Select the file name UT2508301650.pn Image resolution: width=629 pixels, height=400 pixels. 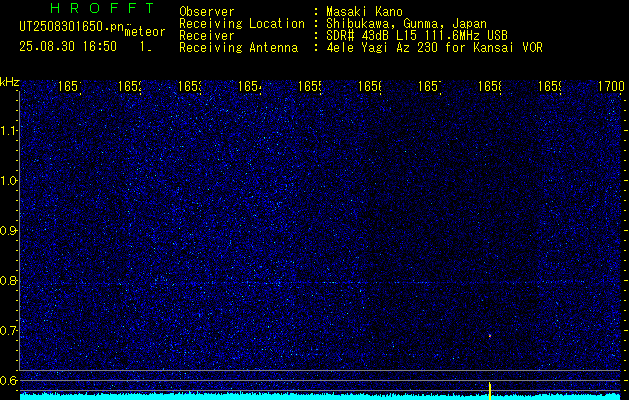(72, 27)
